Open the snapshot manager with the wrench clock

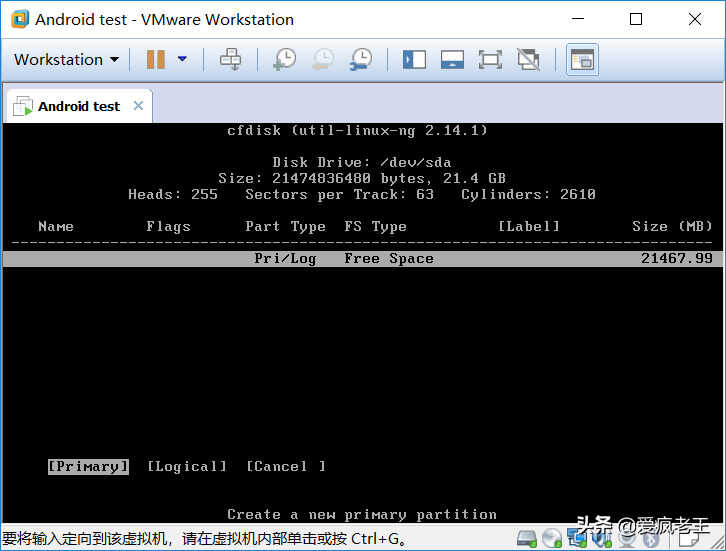pos(361,60)
